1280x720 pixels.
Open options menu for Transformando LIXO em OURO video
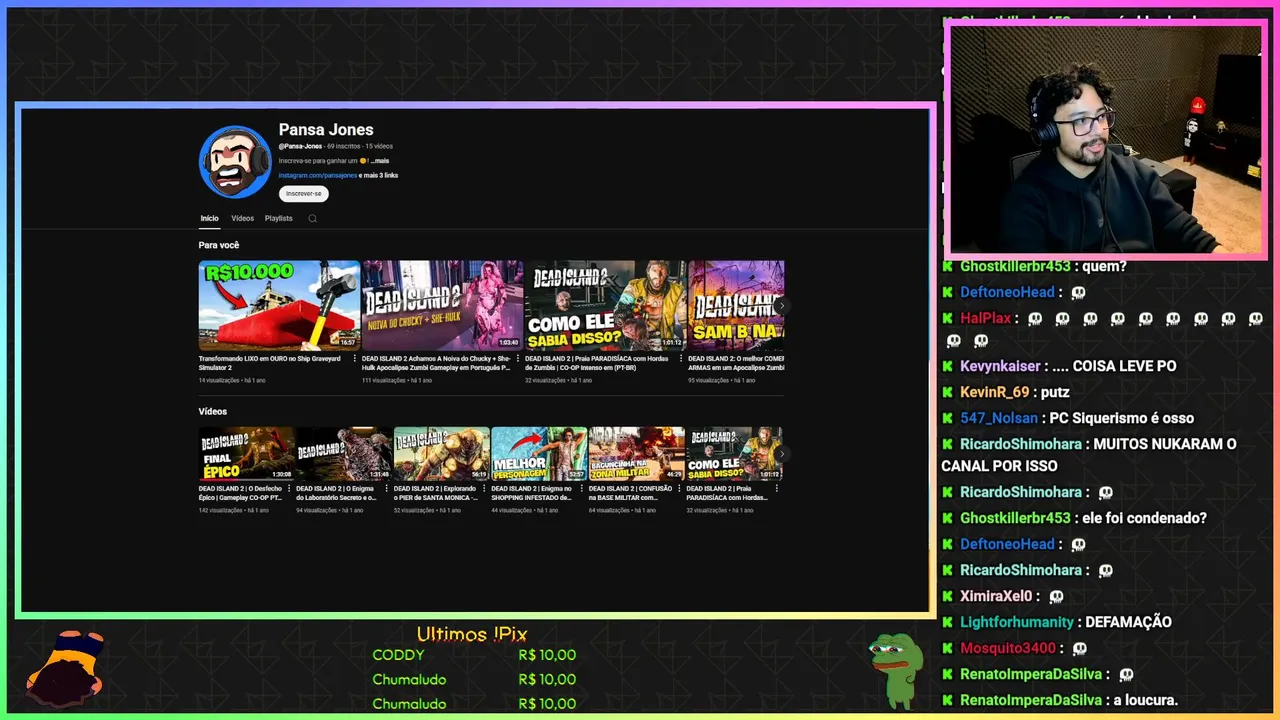pos(355,359)
